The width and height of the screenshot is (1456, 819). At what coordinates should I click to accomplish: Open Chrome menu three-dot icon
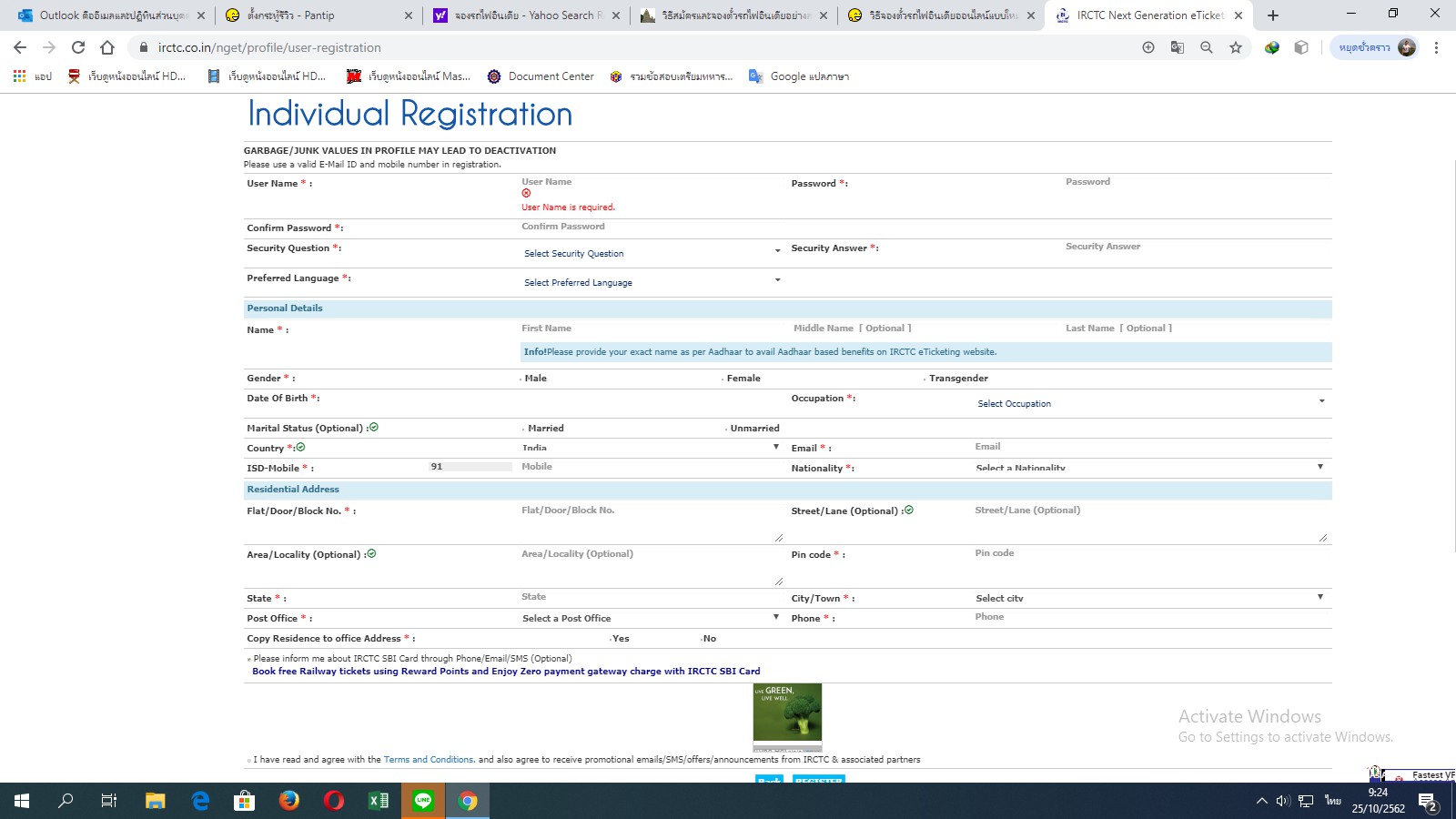[x=1436, y=47]
